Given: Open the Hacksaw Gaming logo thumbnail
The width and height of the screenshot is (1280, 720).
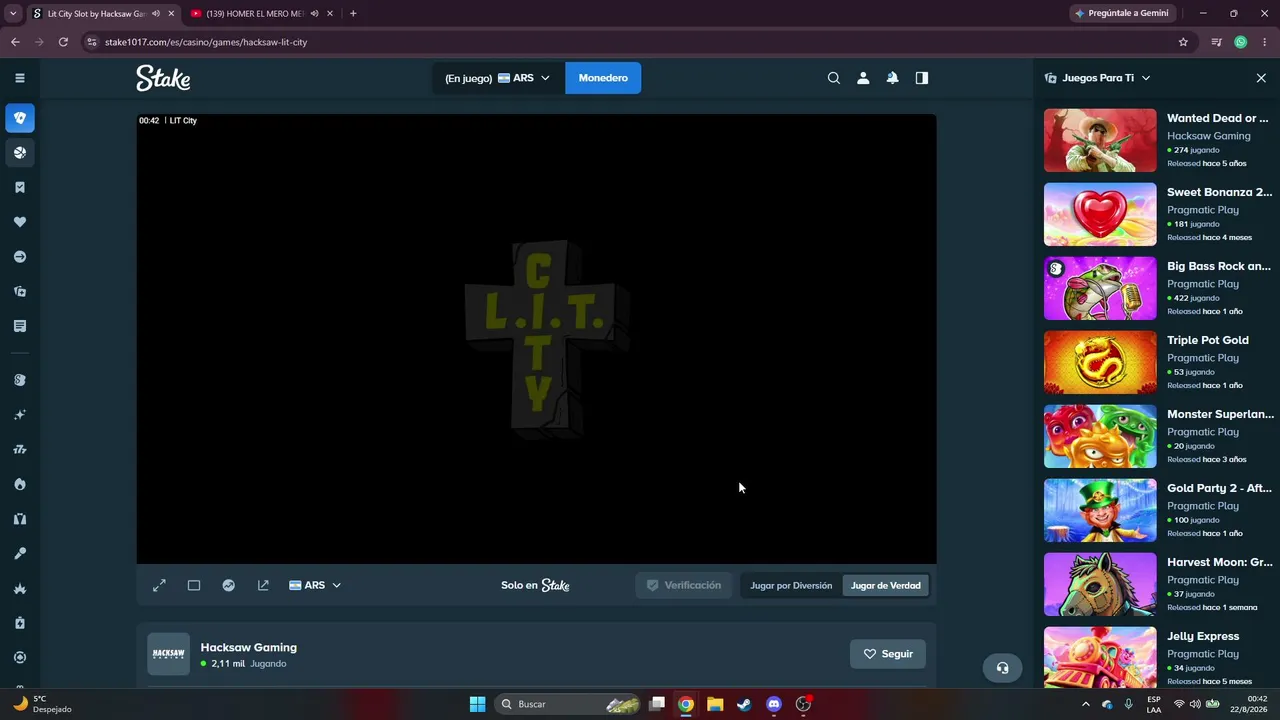Looking at the screenshot, I should (x=168, y=654).
